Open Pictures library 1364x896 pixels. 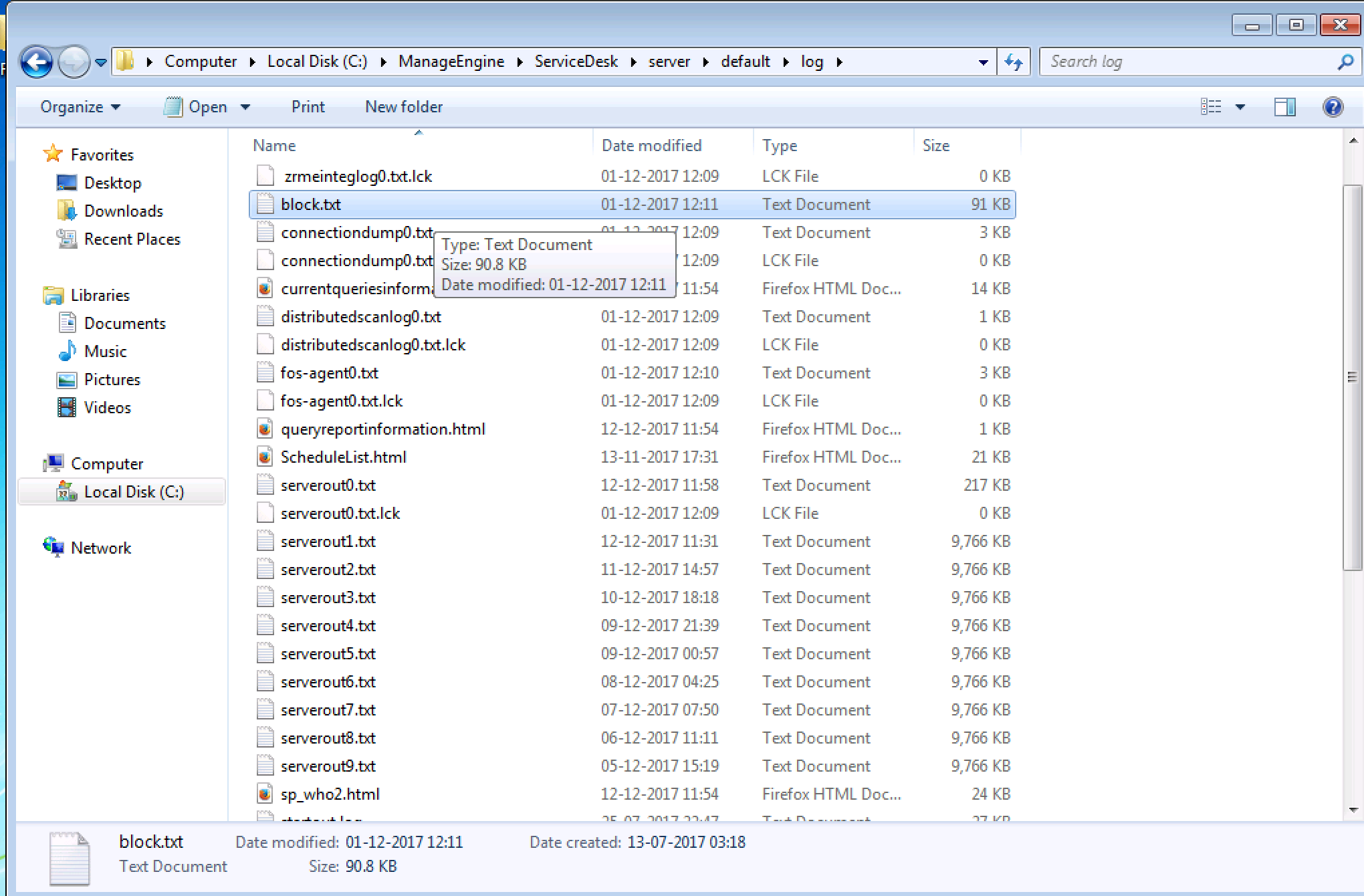(x=112, y=380)
